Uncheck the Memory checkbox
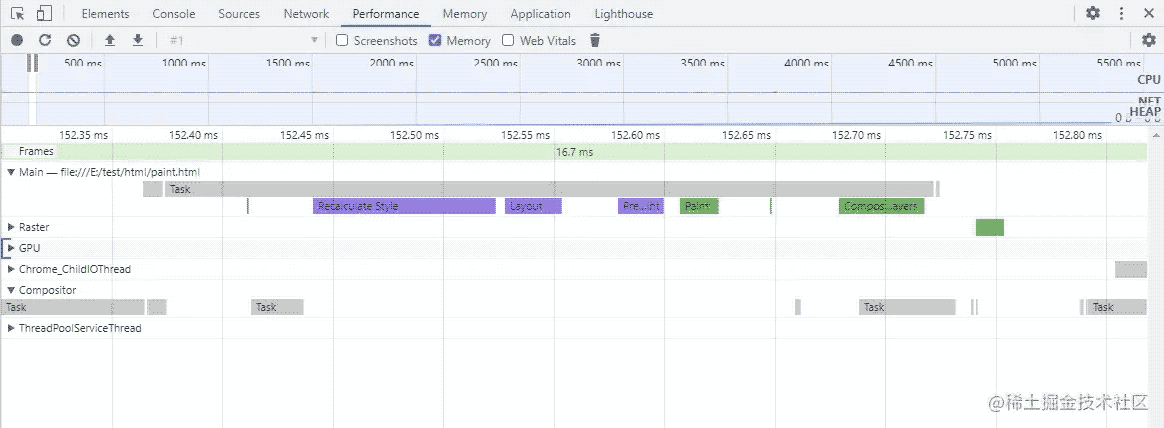Screen dimensions: 1164x428 (435, 41)
